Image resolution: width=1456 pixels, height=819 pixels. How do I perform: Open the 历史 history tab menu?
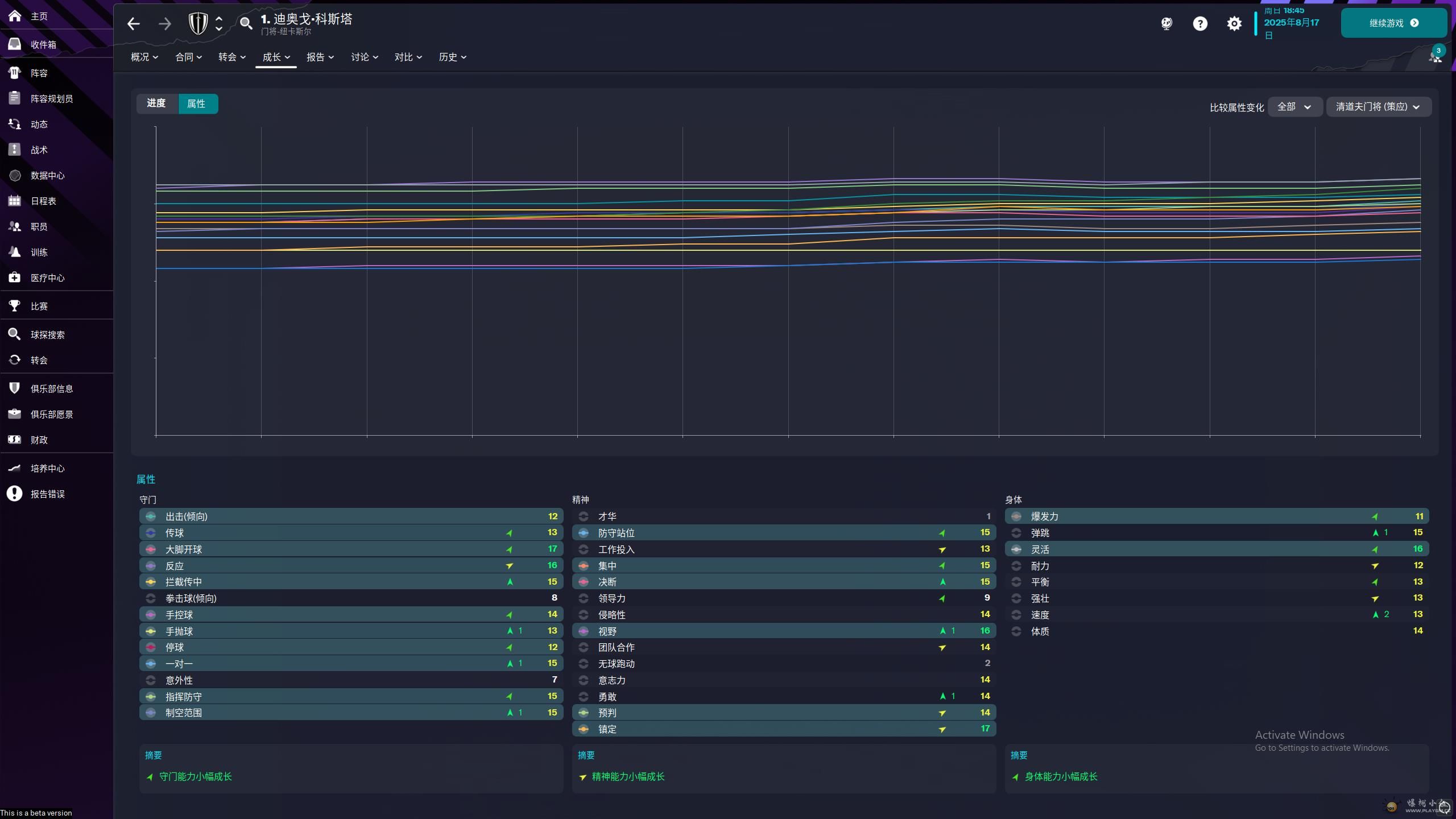pyautogui.click(x=453, y=57)
